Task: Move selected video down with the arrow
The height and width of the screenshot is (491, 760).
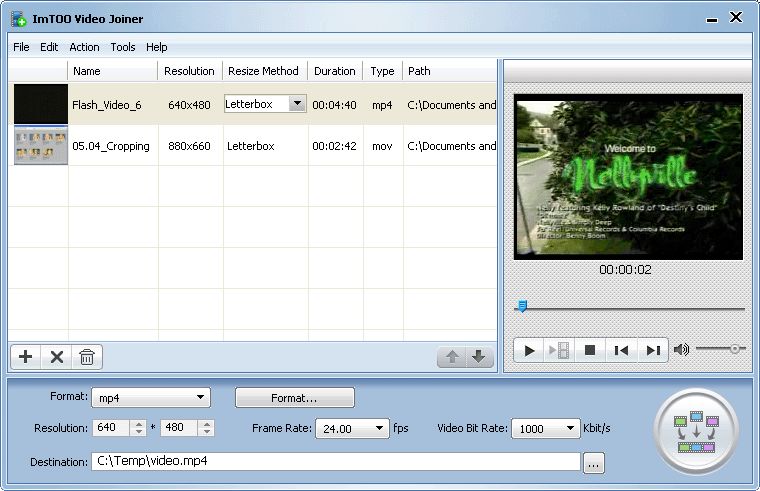Action: [x=479, y=357]
